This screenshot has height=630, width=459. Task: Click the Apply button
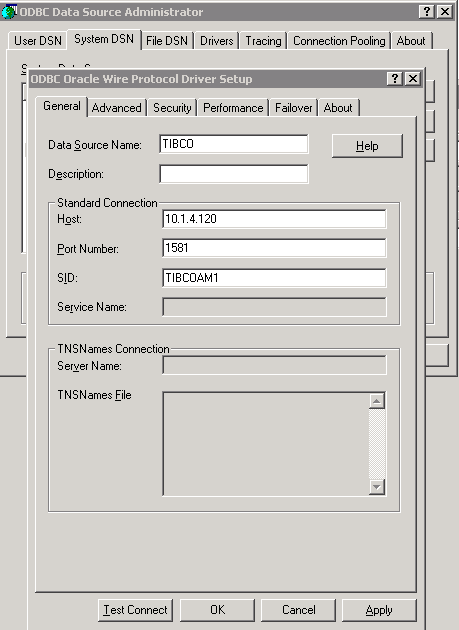(379, 610)
